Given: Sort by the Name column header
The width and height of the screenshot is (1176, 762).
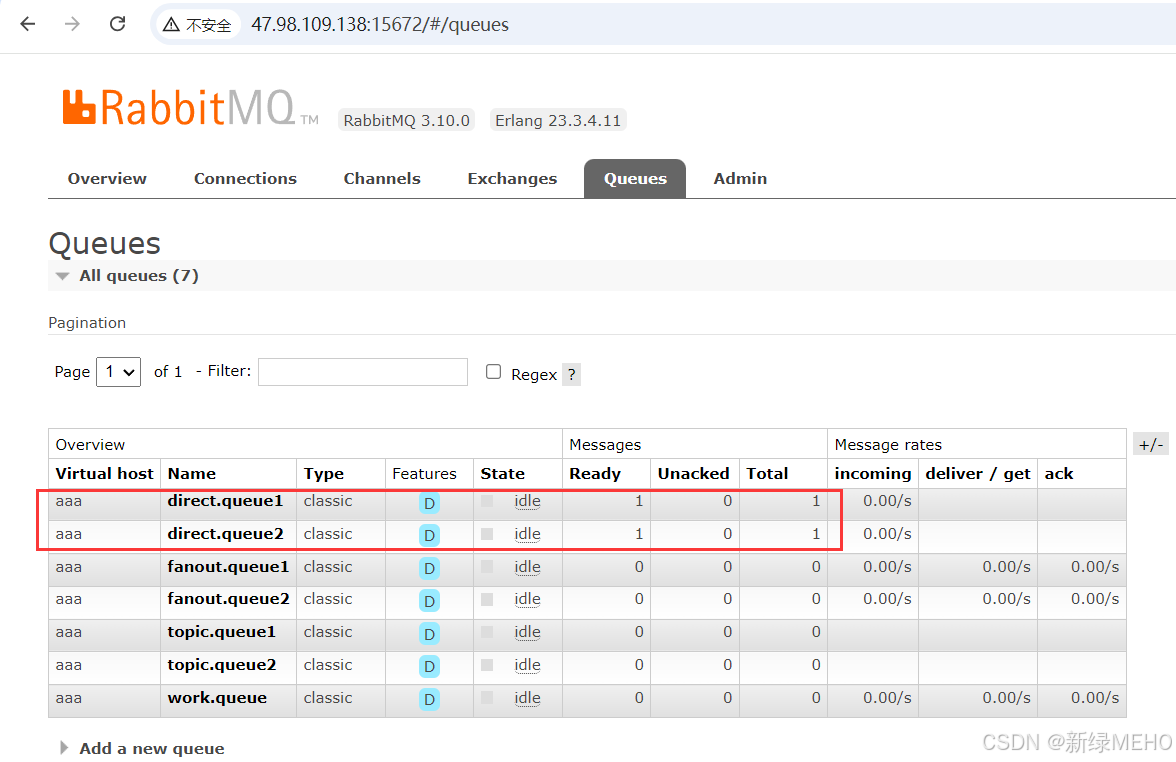Looking at the screenshot, I should [x=192, y=474].
